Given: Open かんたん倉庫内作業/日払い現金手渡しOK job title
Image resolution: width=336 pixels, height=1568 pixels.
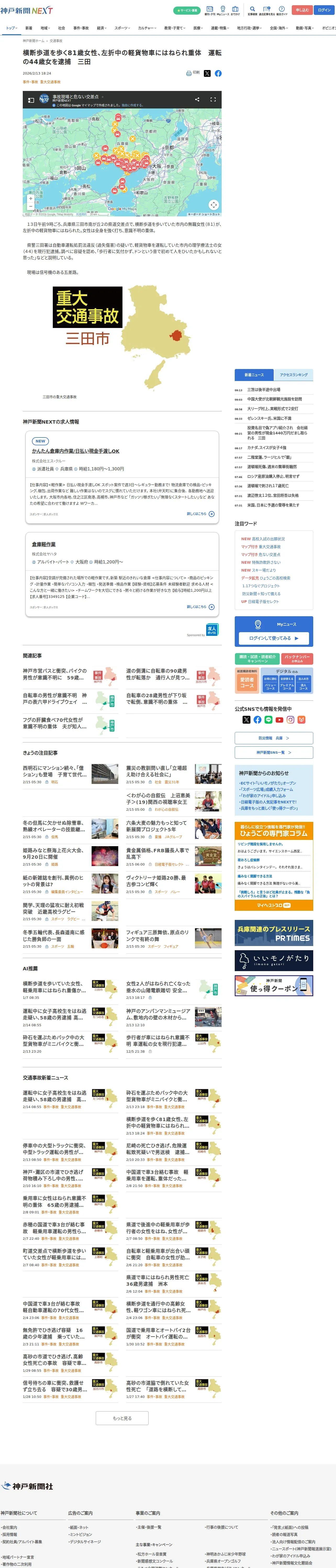Looking at the screenshot, I should coord(76,451).
